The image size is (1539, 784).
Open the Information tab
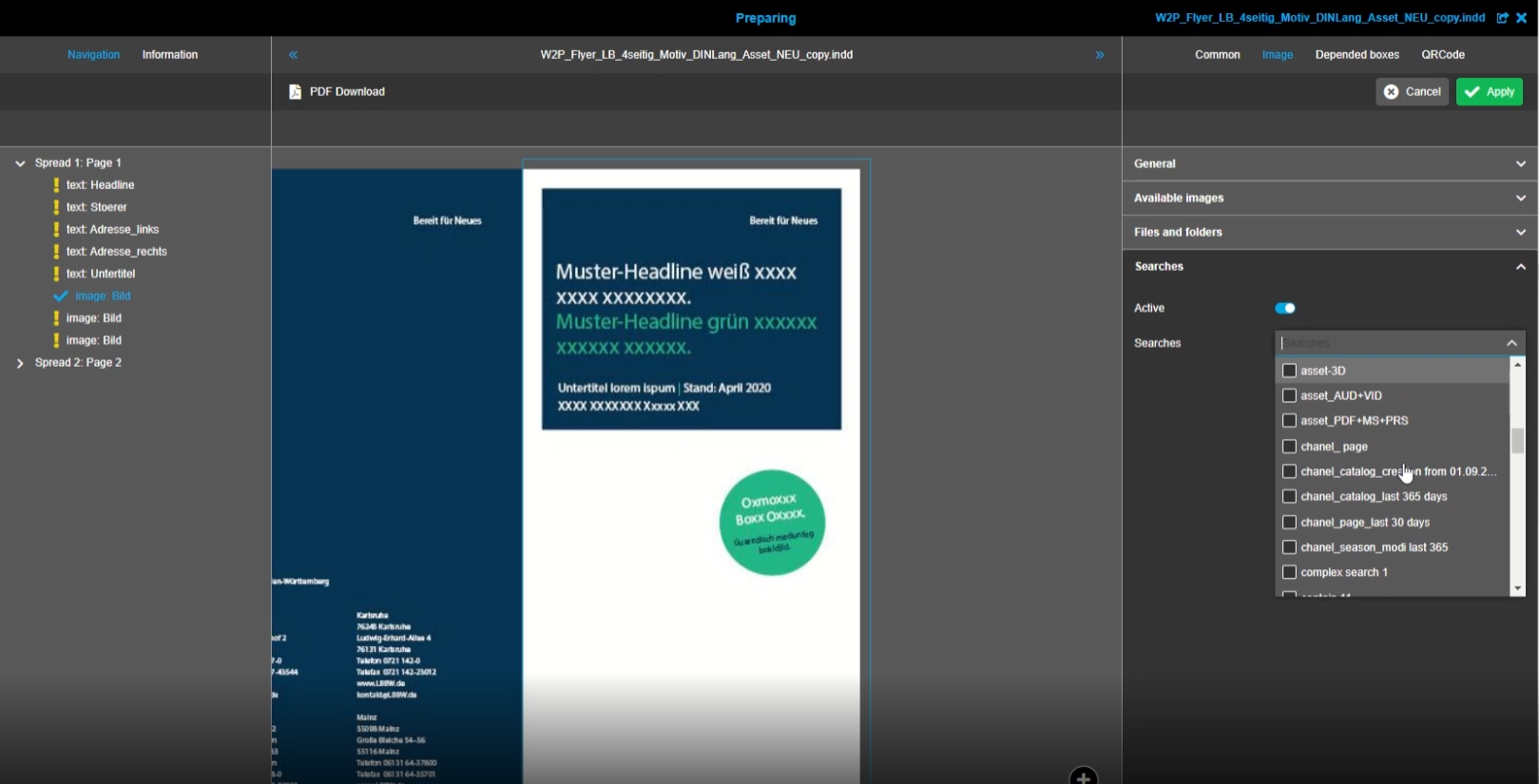[x=170, y=55]
